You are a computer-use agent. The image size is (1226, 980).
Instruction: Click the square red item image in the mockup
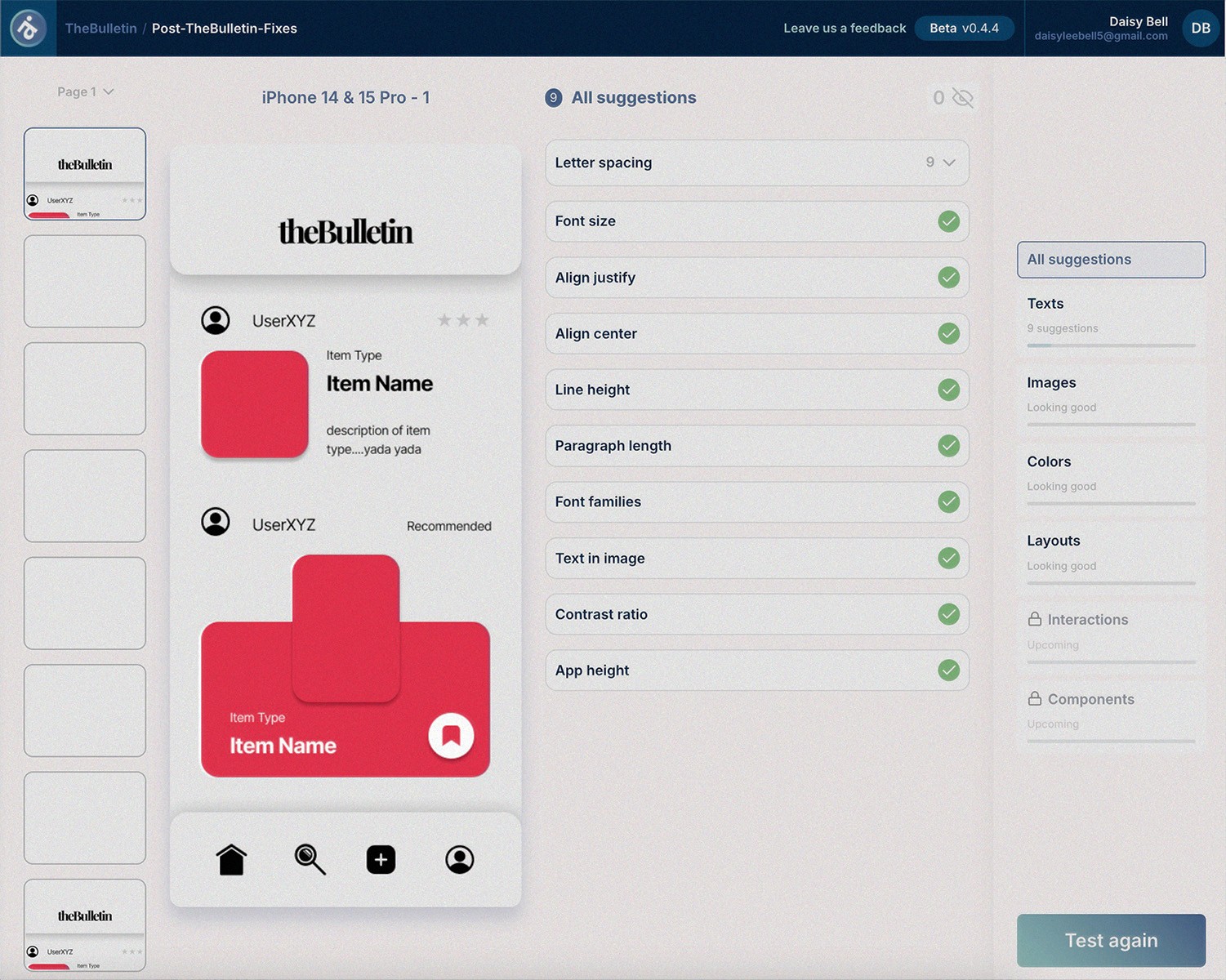click(255, 404)
